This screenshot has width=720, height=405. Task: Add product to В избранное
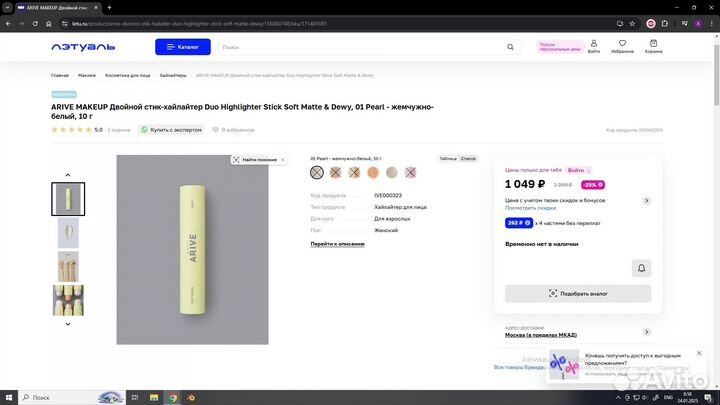(233, 130)
